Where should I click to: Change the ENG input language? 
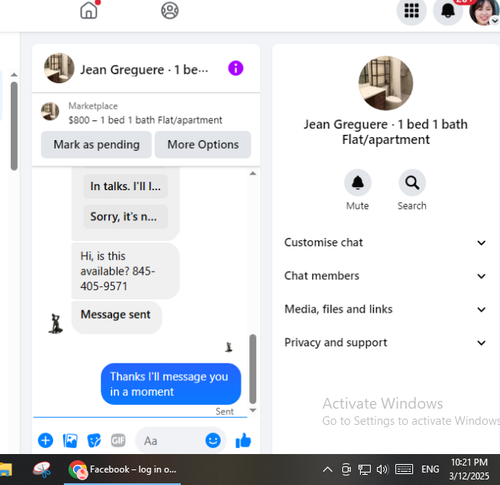pos(430,469)
